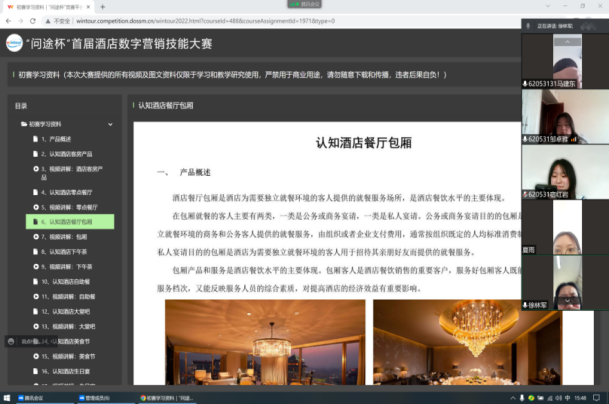609x404 pixels.
Task: Collapse the 初赛学习资料 folder chevron
Action: point(112,124)
